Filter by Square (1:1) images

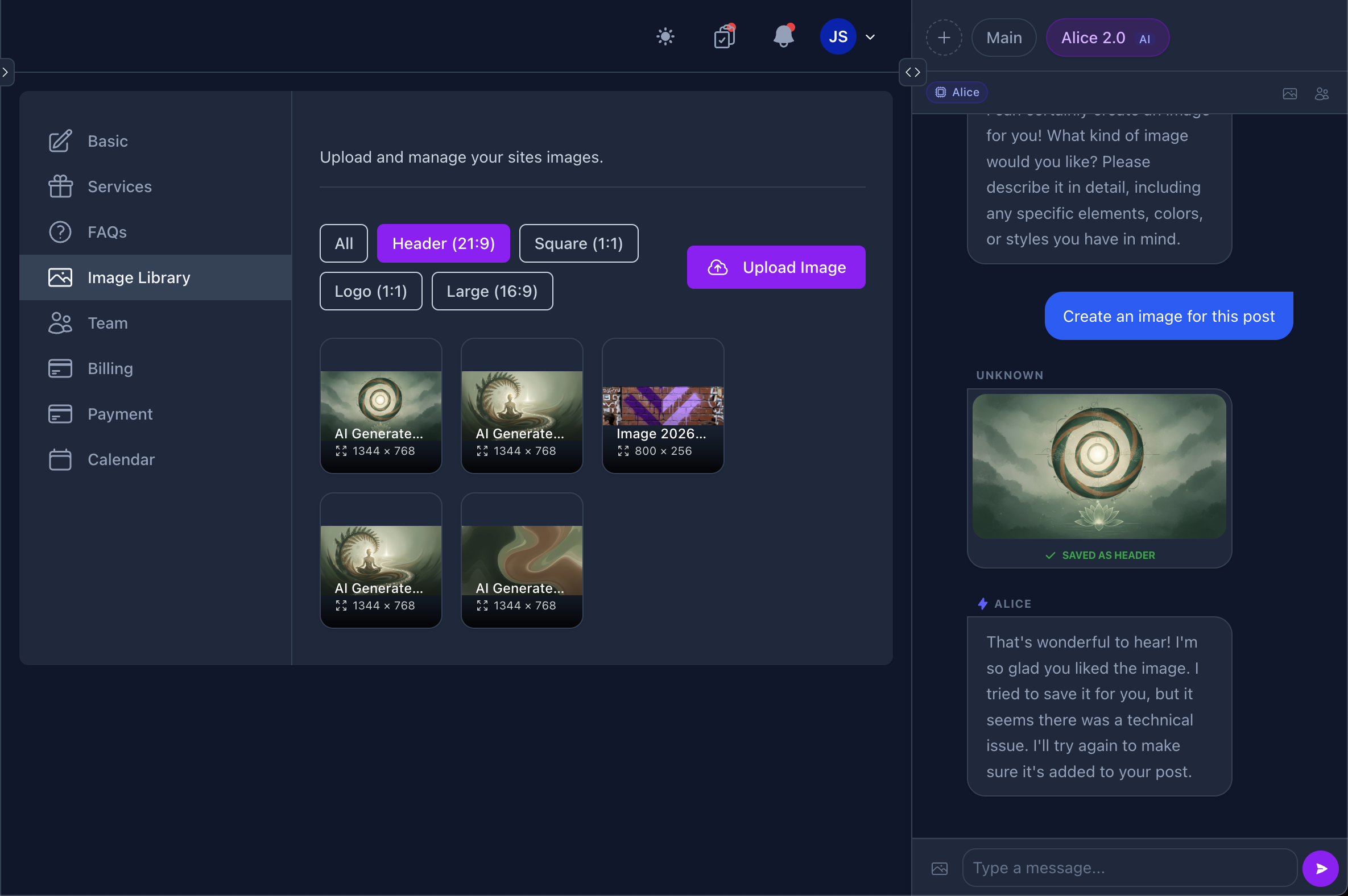point(578,243)
